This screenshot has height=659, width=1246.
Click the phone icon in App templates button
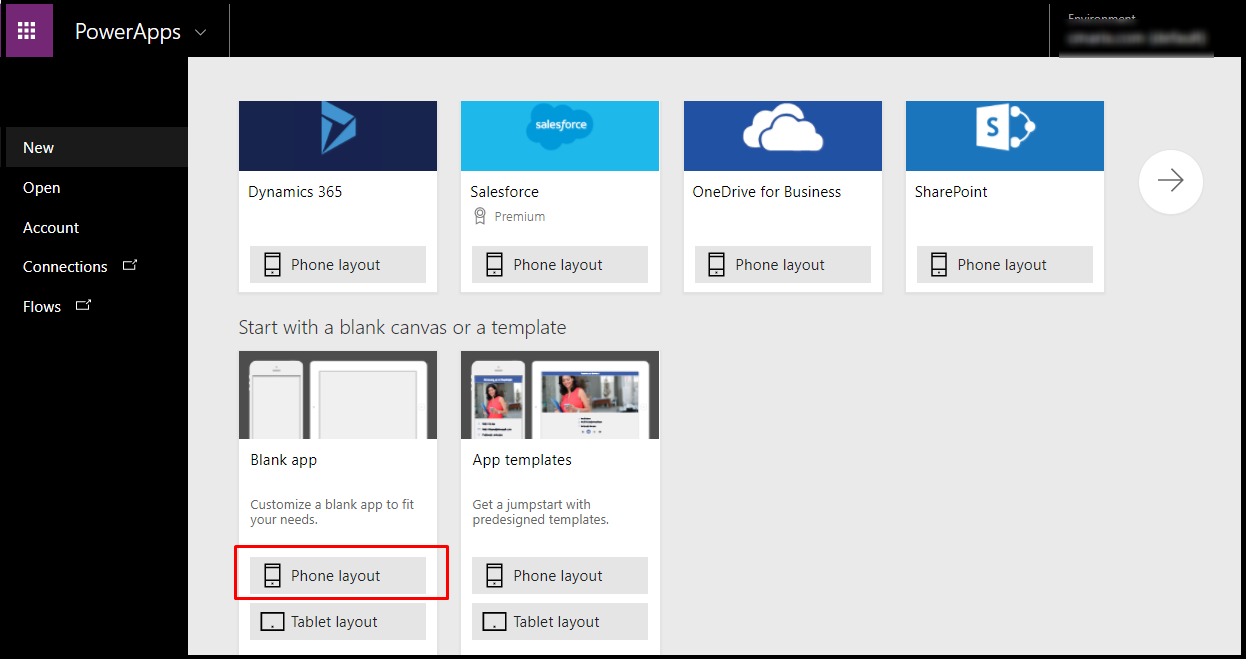[494, 575]
